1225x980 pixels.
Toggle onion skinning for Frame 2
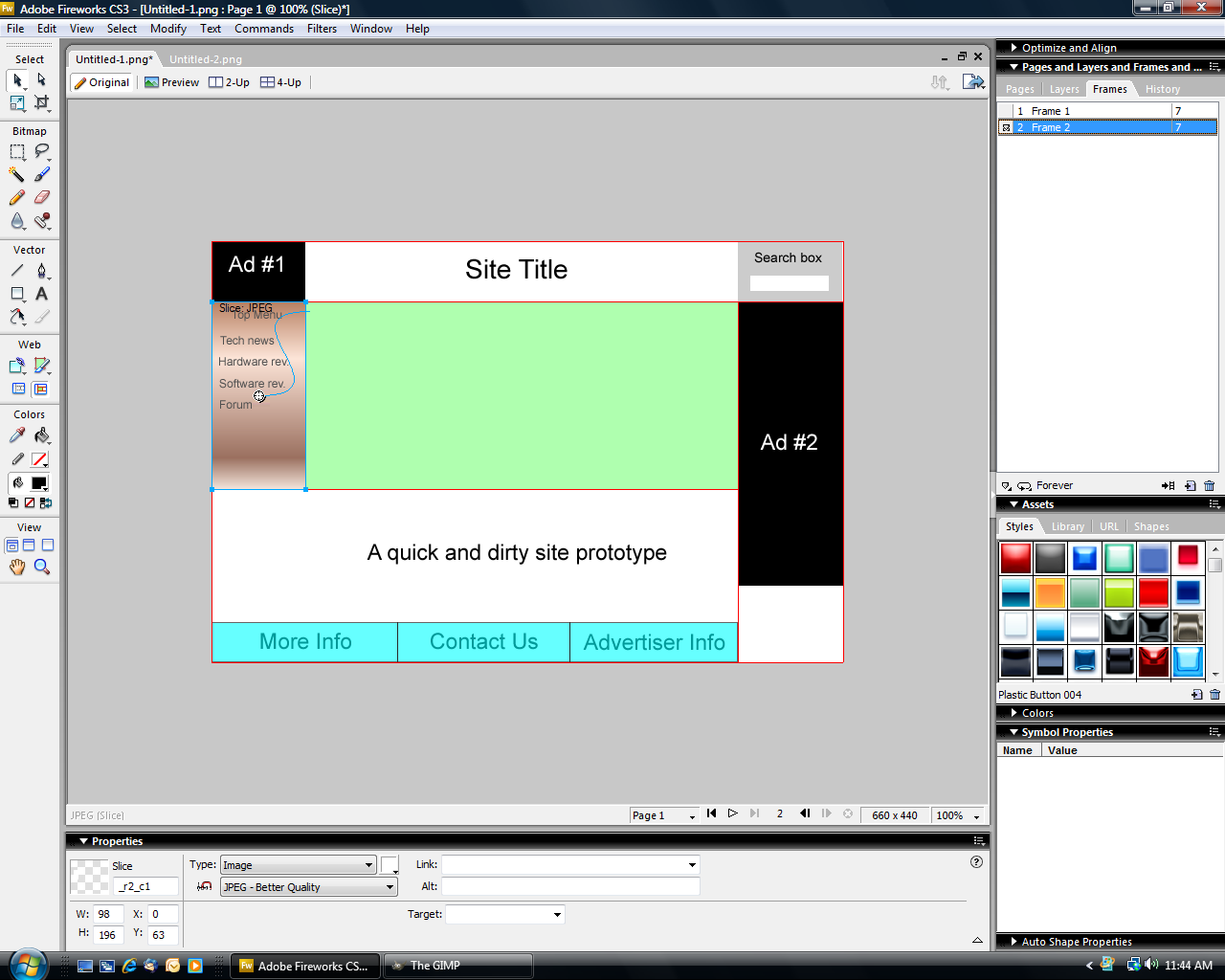point(1006,127)
